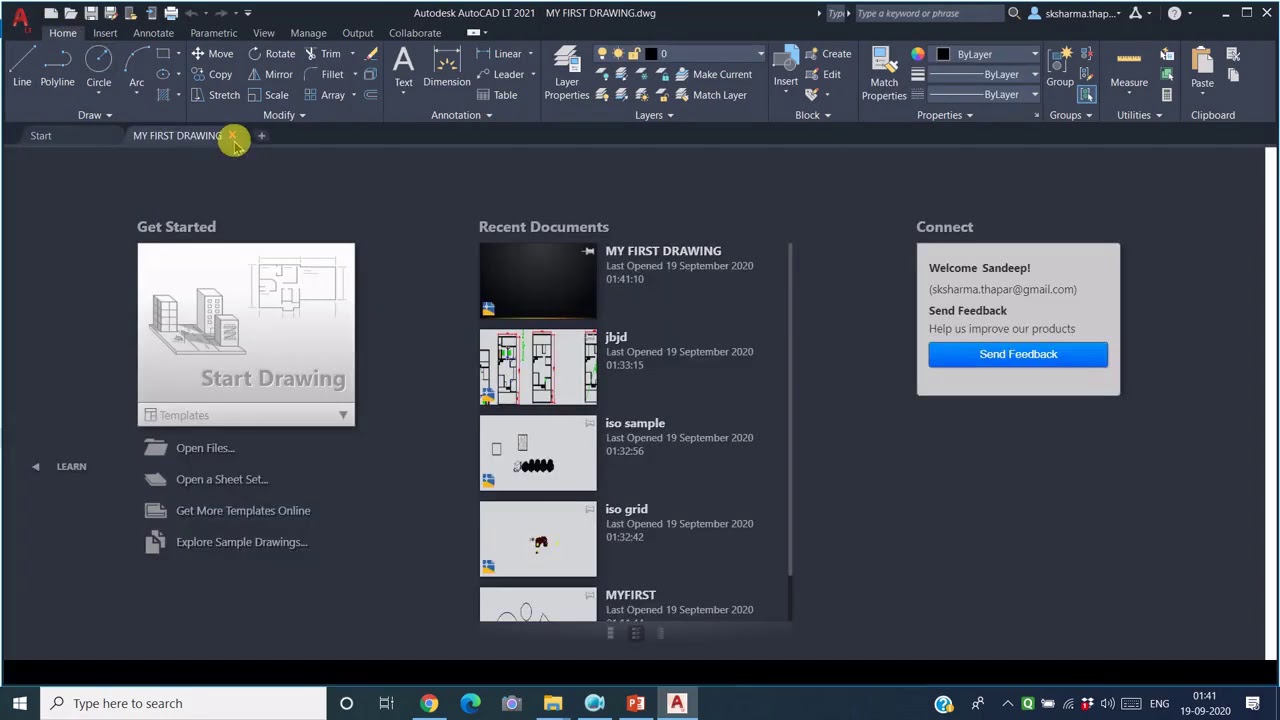Pin the iso grid recent document
The width and height of the screenshot is (1280, 720).
[x=588, y=509]
